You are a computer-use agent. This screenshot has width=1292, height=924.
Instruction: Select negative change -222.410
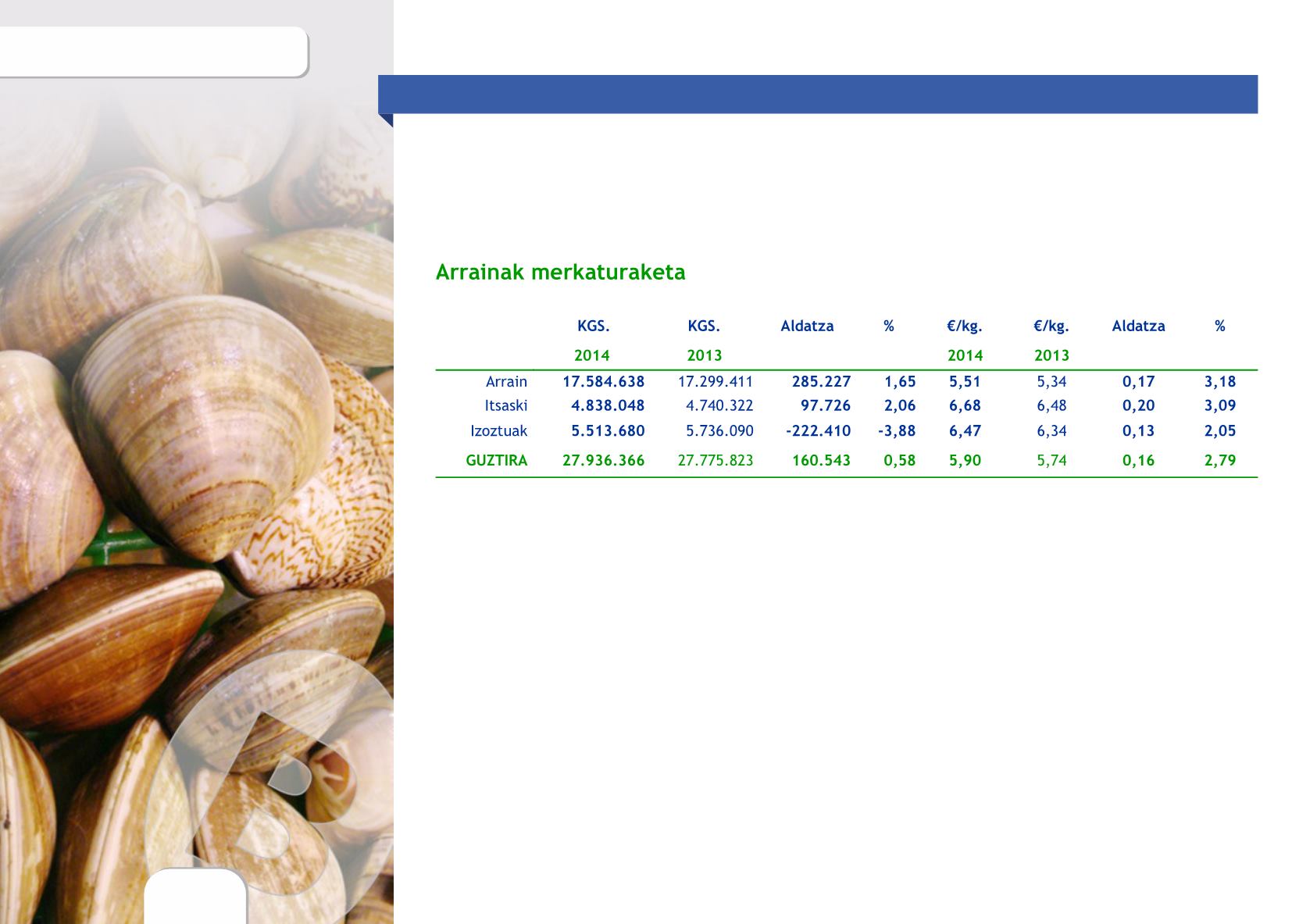819,430
